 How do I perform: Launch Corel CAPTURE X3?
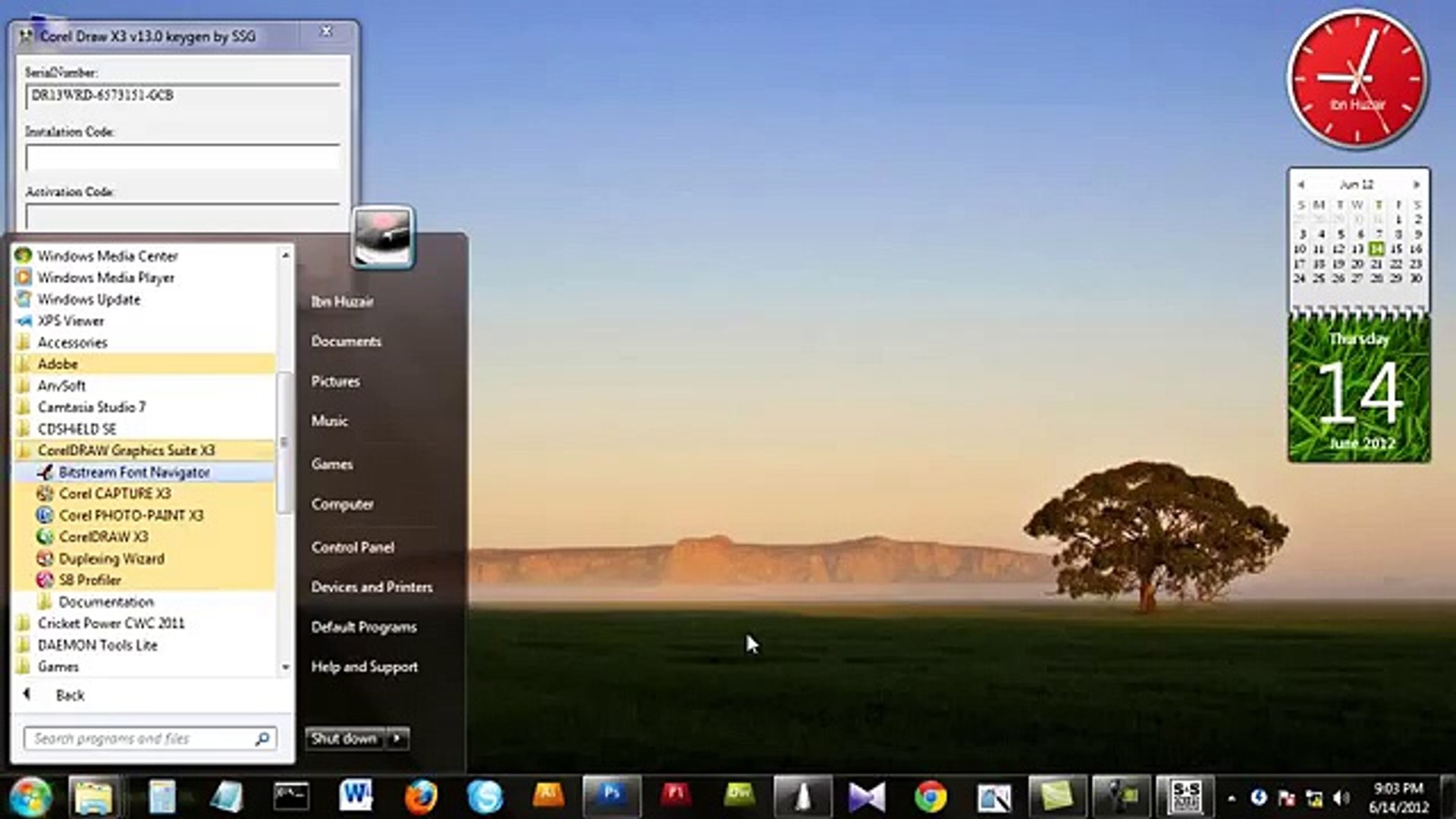pyautogui.click(x=115, y=493)
